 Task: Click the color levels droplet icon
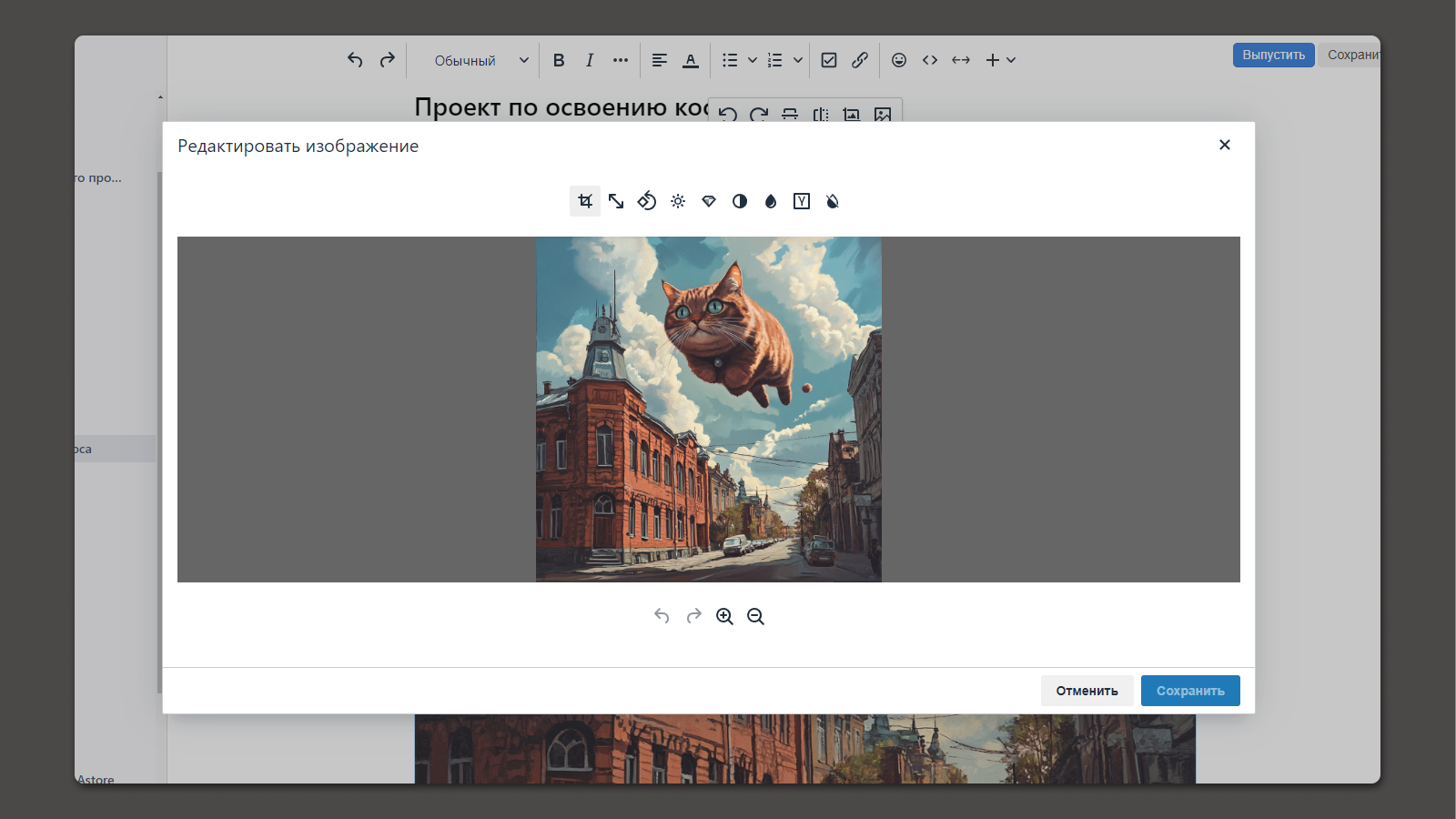[771, 201]
